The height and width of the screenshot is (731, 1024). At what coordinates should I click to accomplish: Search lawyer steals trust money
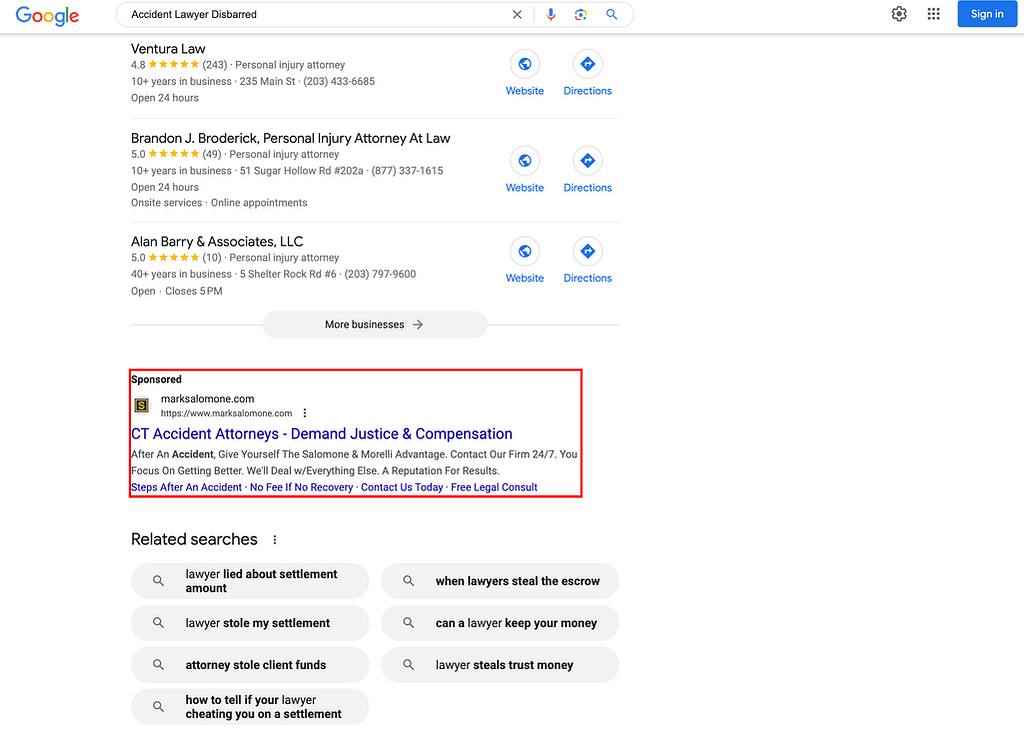coord(500,665)
